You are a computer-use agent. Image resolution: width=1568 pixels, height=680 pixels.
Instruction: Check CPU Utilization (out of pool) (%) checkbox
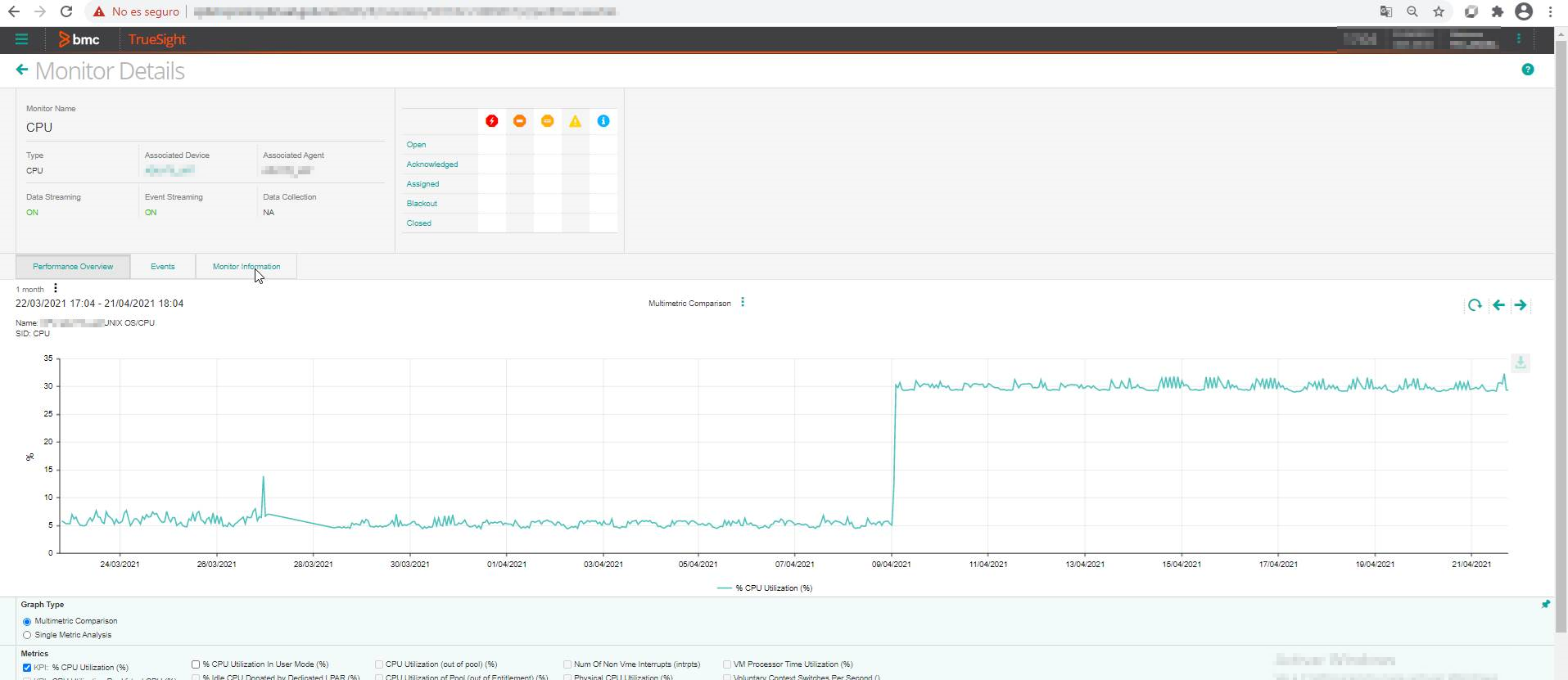pyautogui.click(x=379, y=664)
